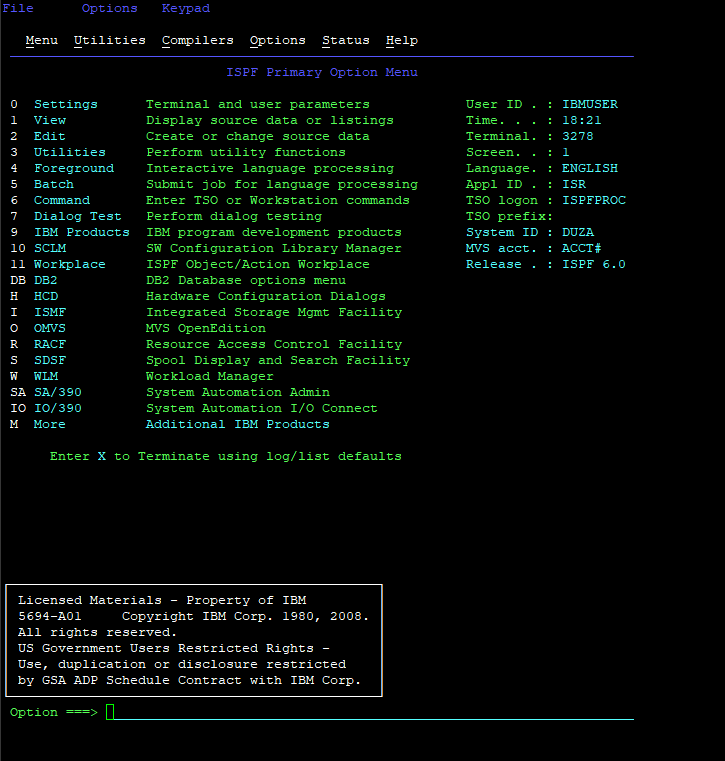725x761 pixels.
Task: Click the DUZA system ID value
Action: 577,232
